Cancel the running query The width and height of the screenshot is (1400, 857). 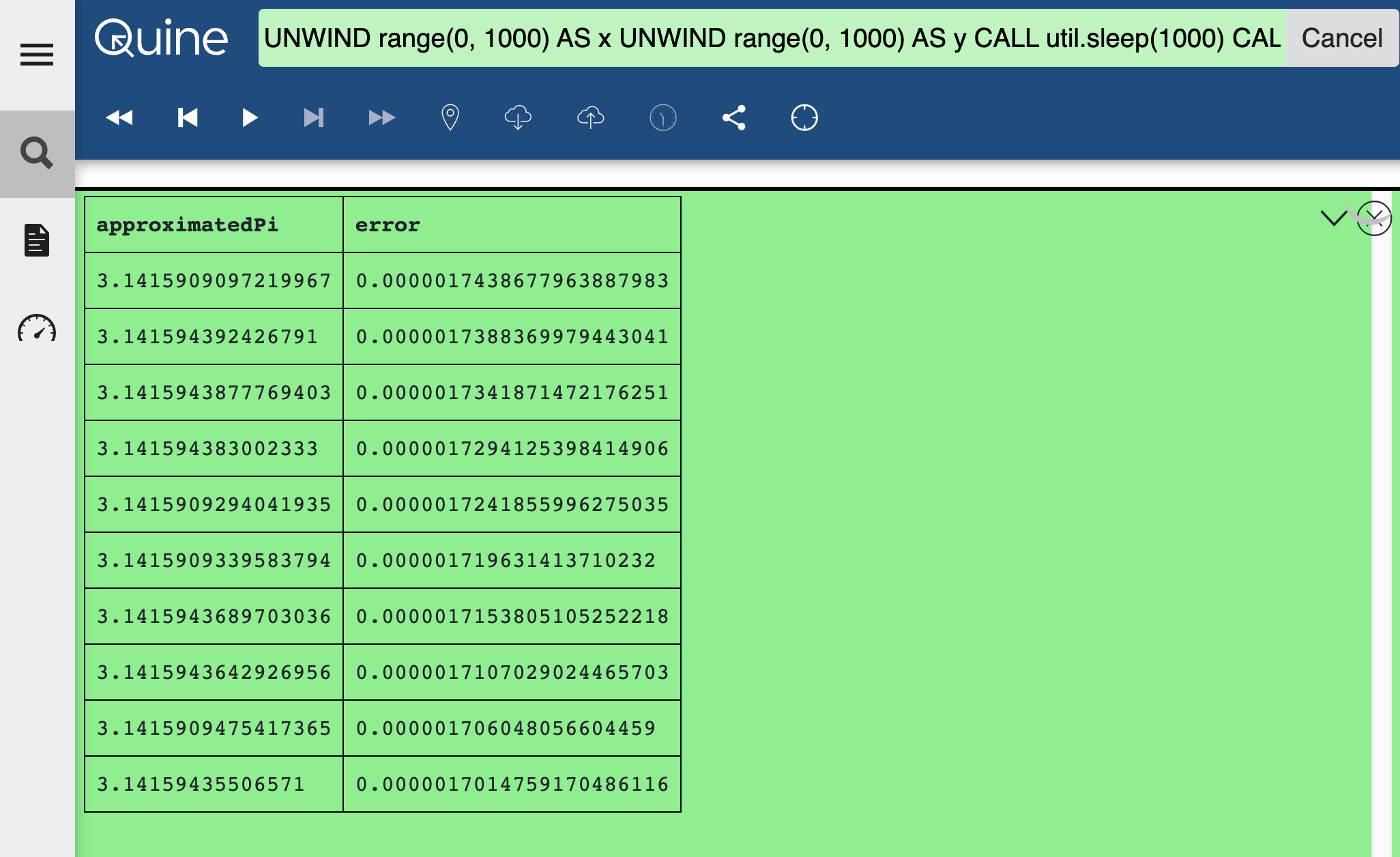[x=1341, y=38]
